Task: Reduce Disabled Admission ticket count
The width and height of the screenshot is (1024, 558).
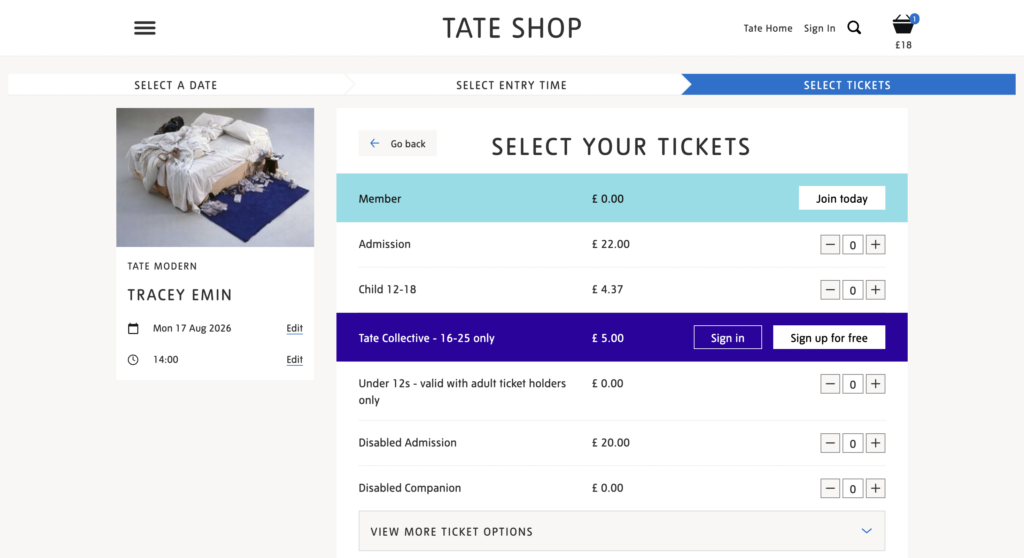Action: click(x=830, y=443)
